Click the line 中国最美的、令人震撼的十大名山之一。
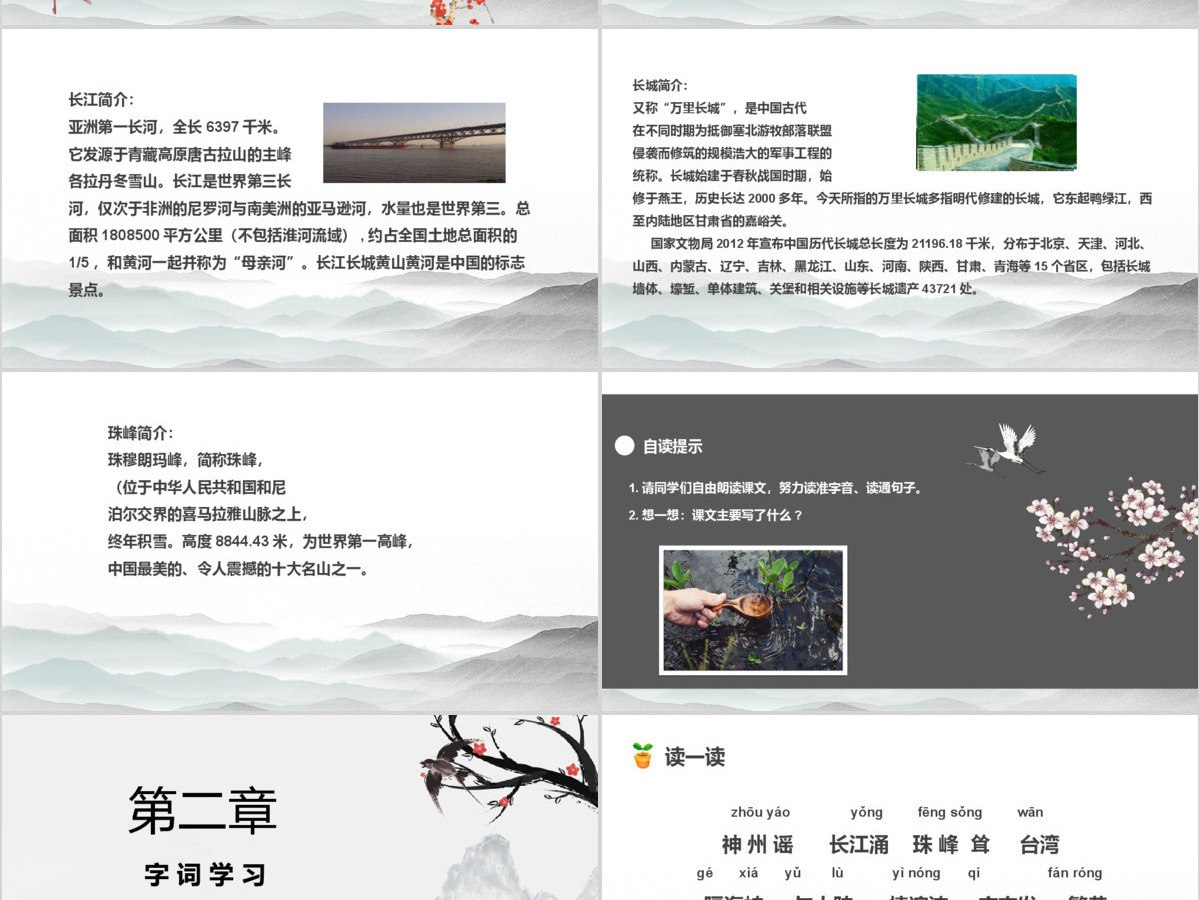The image size is (1200, 900). [x=239, y=568]
